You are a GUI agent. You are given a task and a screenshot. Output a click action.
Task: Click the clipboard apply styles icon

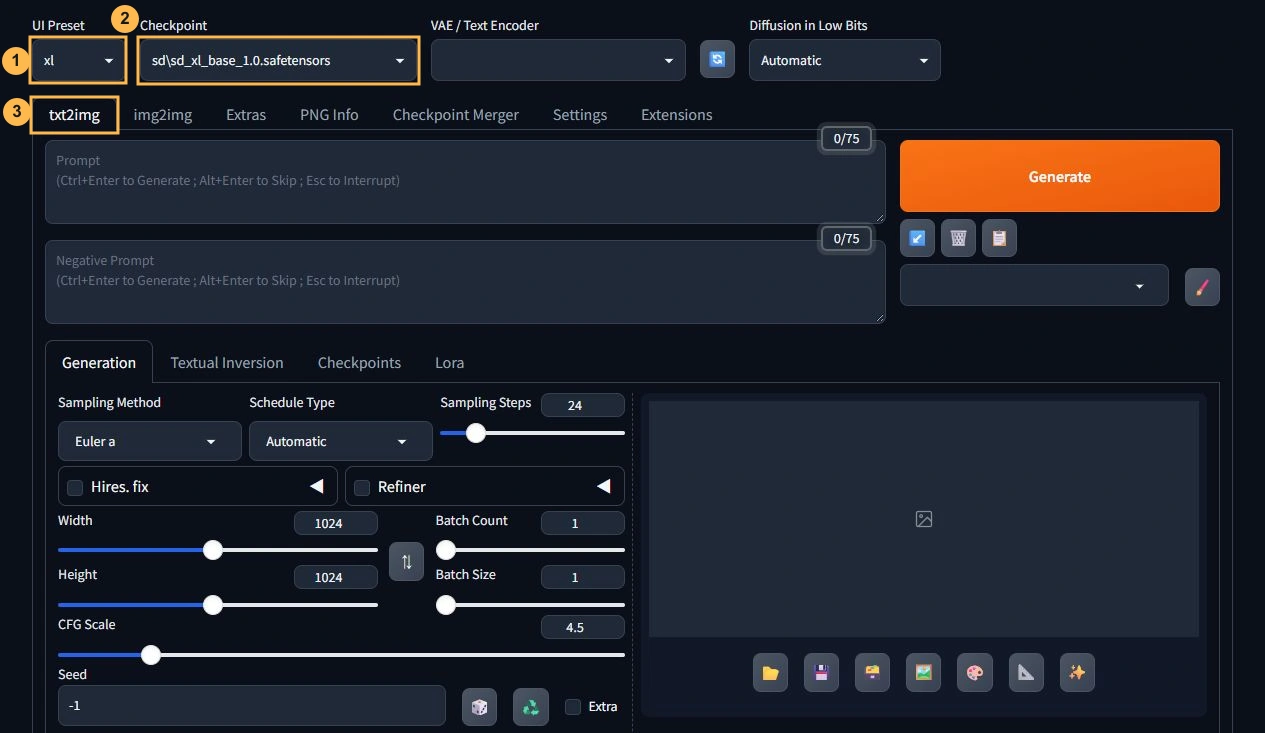coord(999,238)
